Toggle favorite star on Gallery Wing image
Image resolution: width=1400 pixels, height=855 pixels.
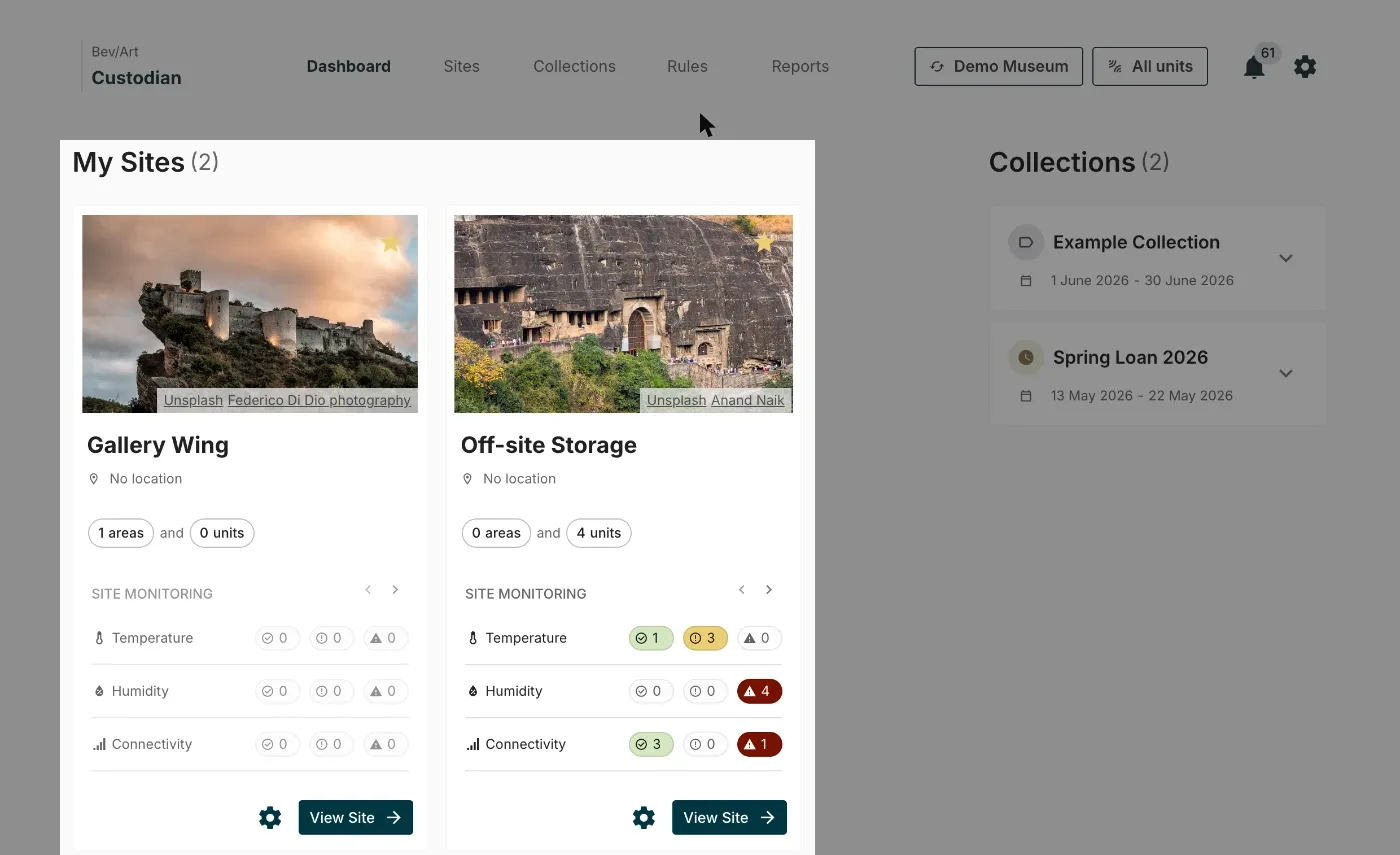(x=391, y=242)
